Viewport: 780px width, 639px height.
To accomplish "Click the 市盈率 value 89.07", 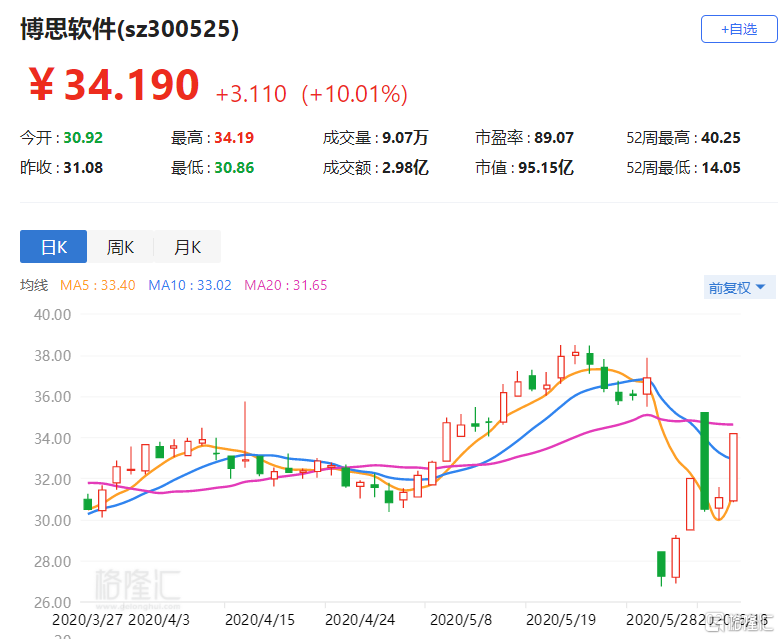I will 554,138.
